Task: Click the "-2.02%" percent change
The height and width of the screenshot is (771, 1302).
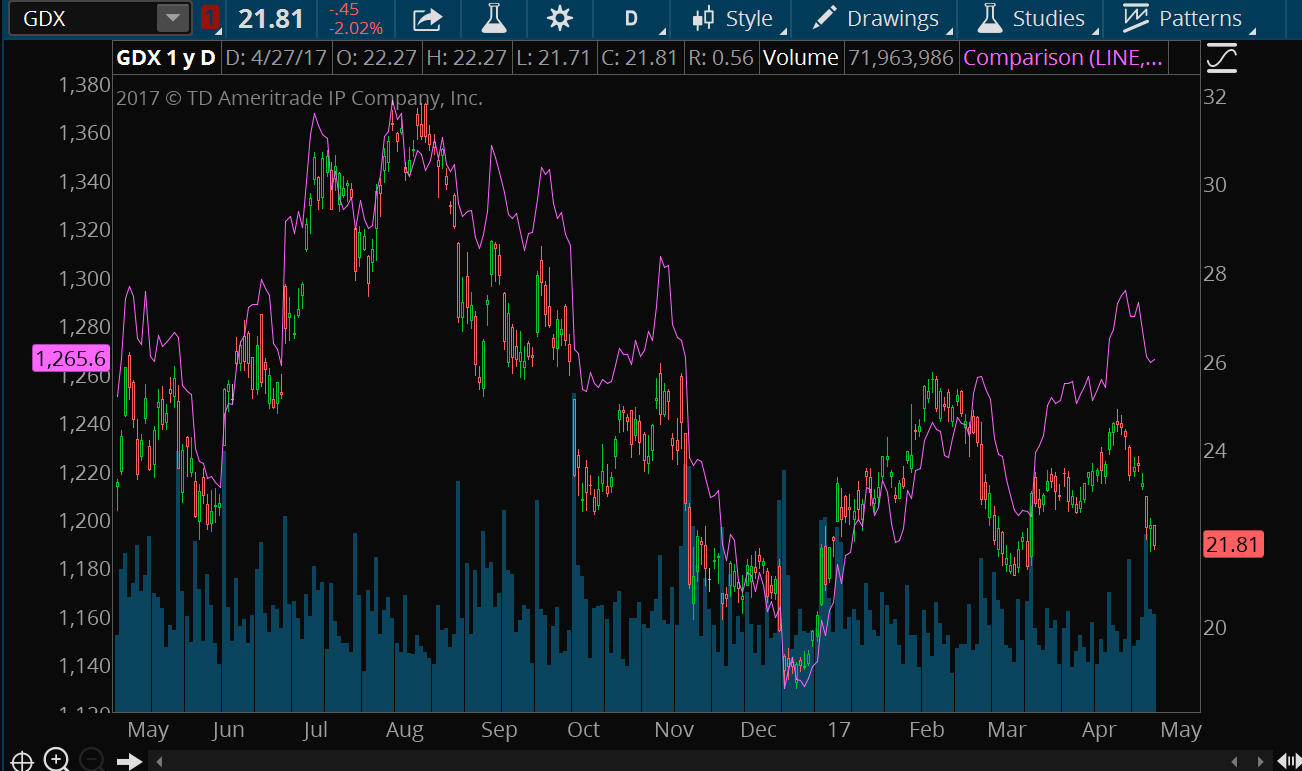Action: [x=356, y=28]
